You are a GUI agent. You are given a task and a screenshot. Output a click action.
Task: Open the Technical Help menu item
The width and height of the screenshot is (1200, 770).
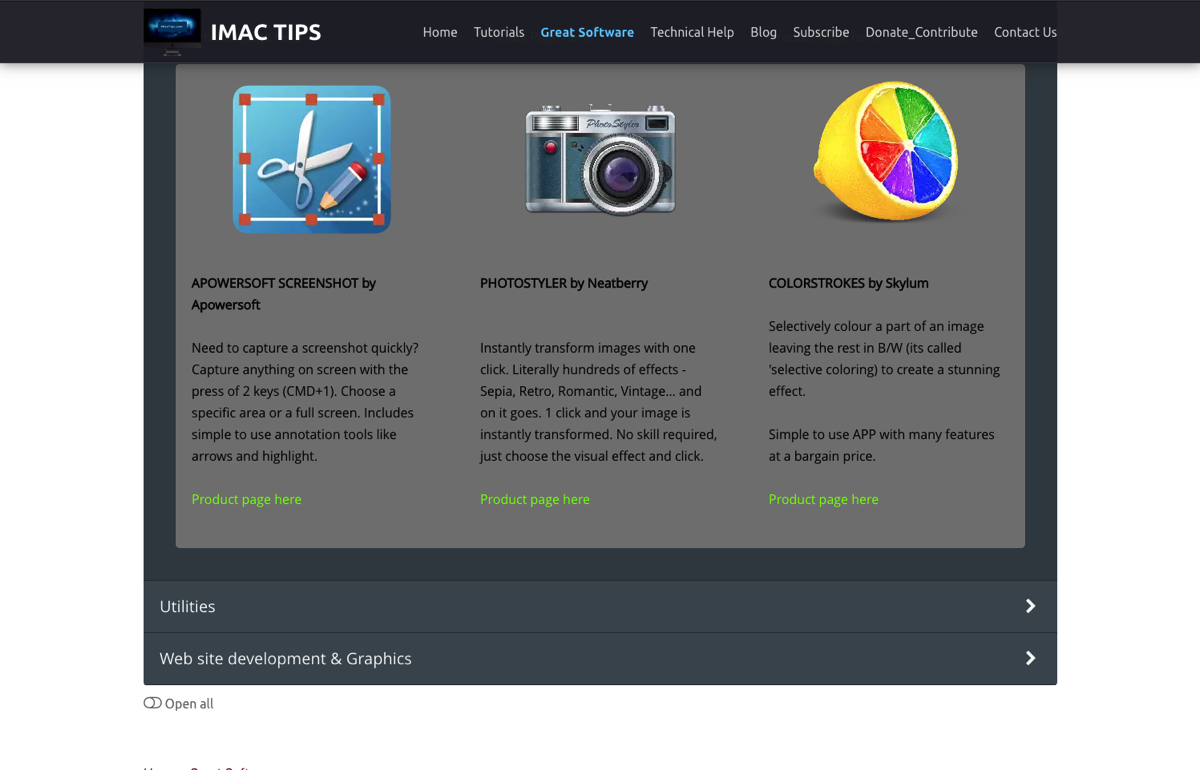click(692, 32)
